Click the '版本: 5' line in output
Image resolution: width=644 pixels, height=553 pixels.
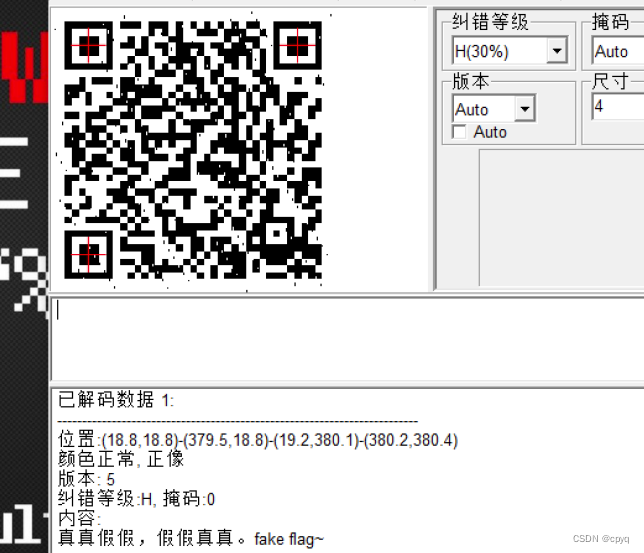point(86,479)
